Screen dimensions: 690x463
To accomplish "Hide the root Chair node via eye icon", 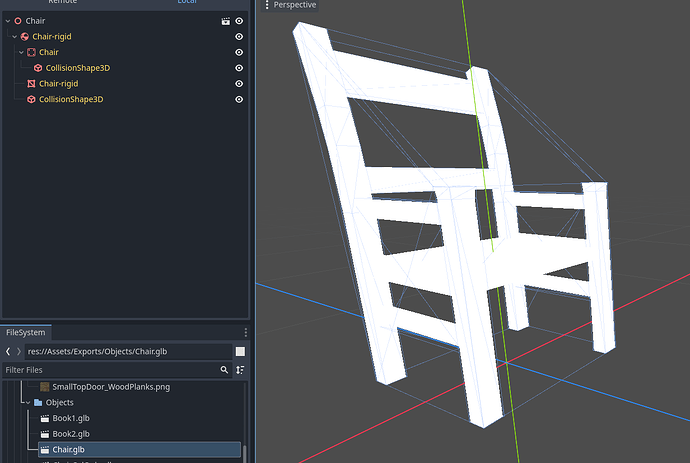I will 239,21.
